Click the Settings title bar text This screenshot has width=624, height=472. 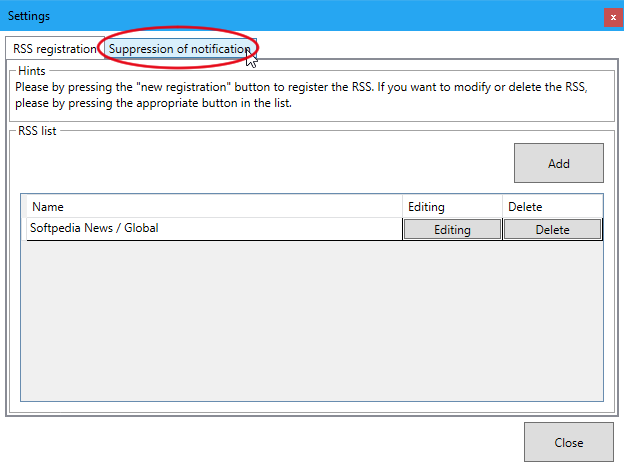31,16
